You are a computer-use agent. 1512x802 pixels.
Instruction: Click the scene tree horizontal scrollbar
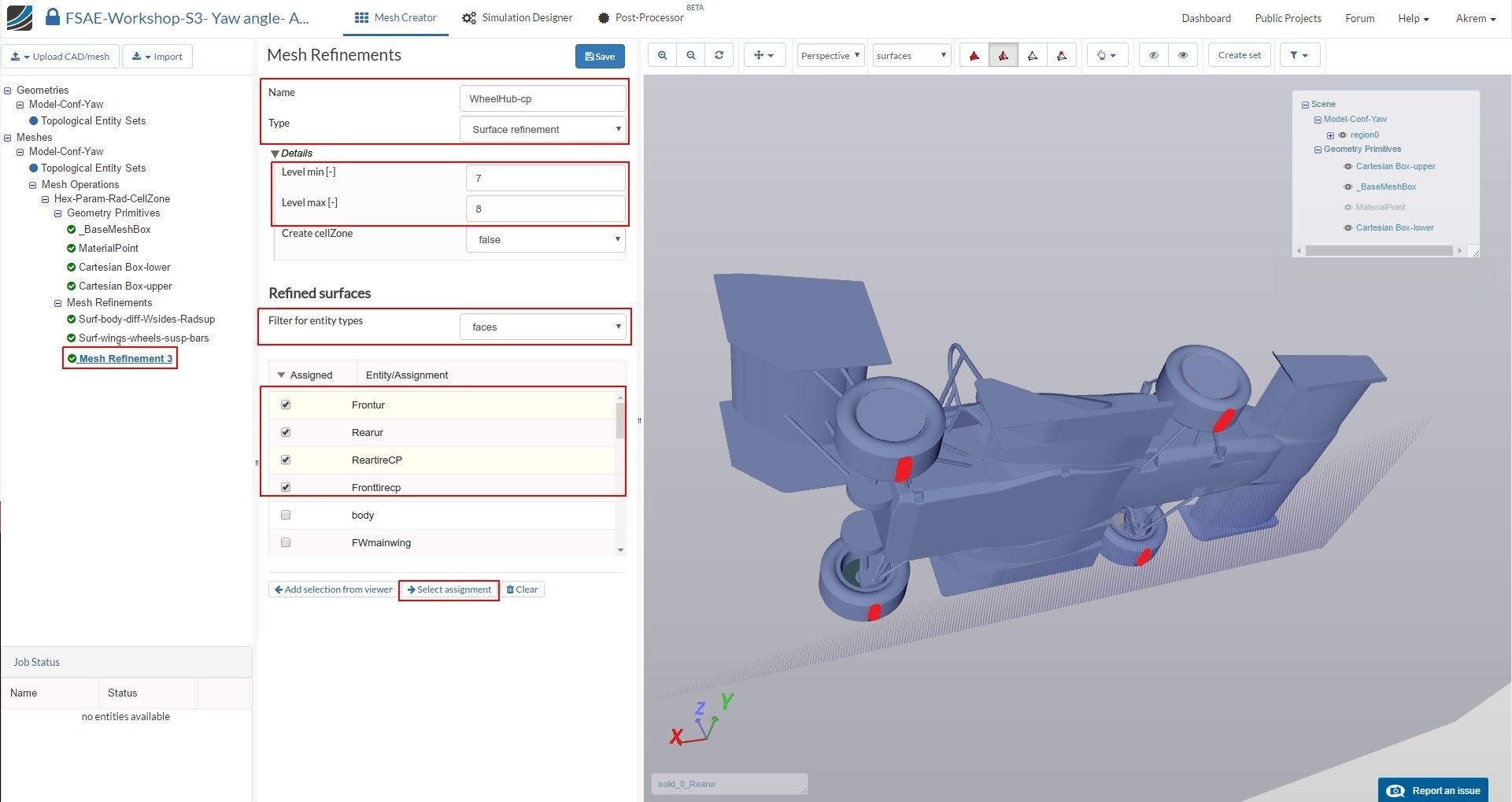pyautogui.click(x=1378, y=251)
